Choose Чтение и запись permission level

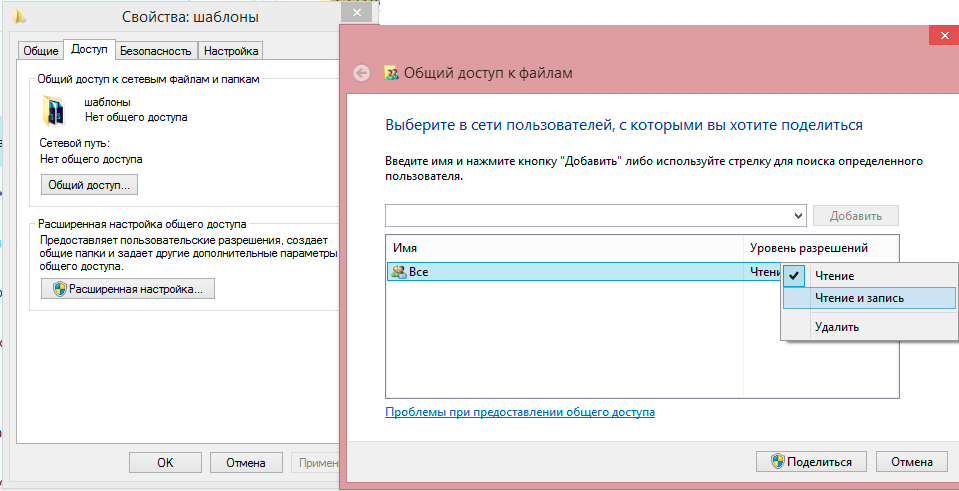coord(859,298)
